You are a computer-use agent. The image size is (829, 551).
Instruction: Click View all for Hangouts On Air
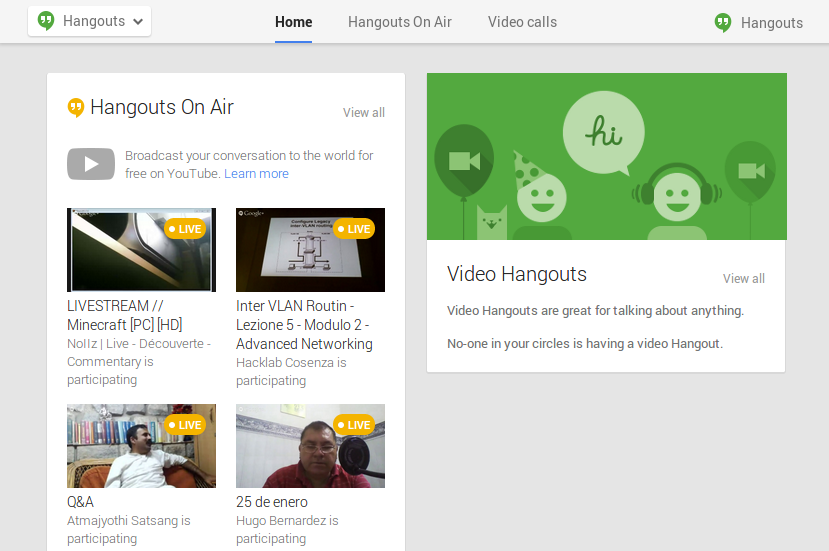tap(364, 113)
